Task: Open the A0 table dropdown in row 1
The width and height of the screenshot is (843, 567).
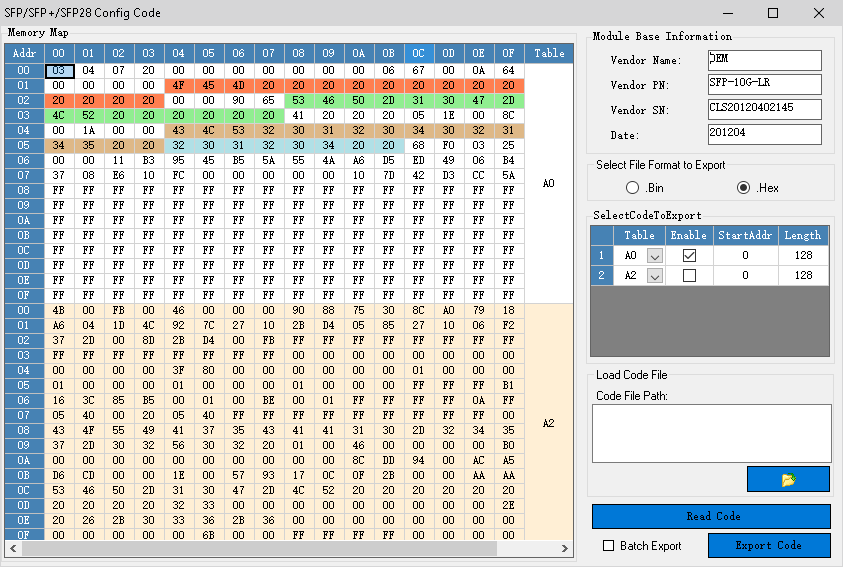Action: pos(655,256)
